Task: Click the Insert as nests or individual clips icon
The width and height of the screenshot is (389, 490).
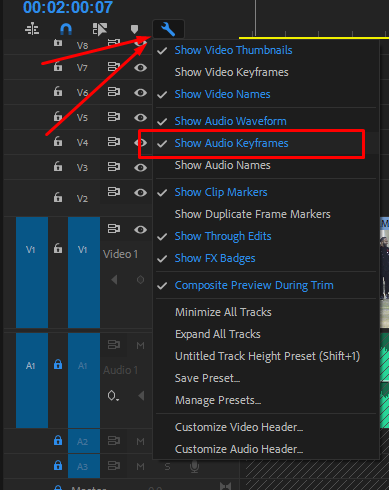Action: [32, 29]
